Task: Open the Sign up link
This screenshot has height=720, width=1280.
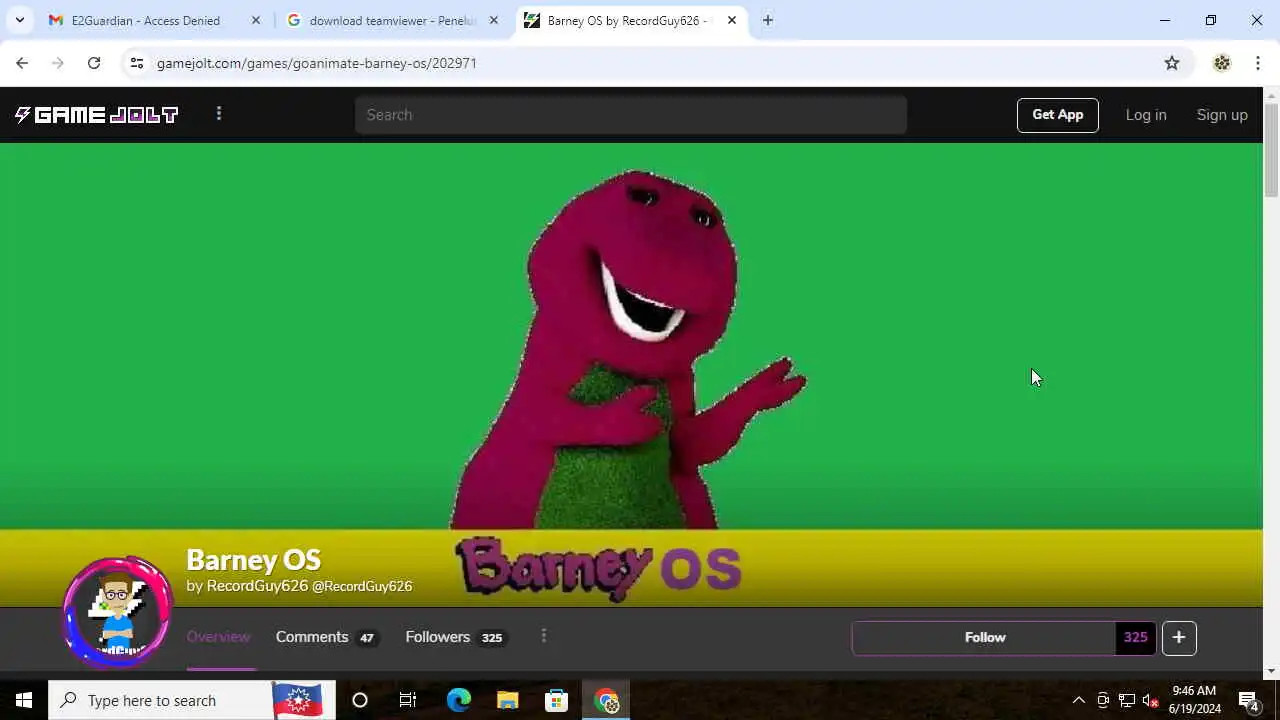Action: (x=1222, y=115)
